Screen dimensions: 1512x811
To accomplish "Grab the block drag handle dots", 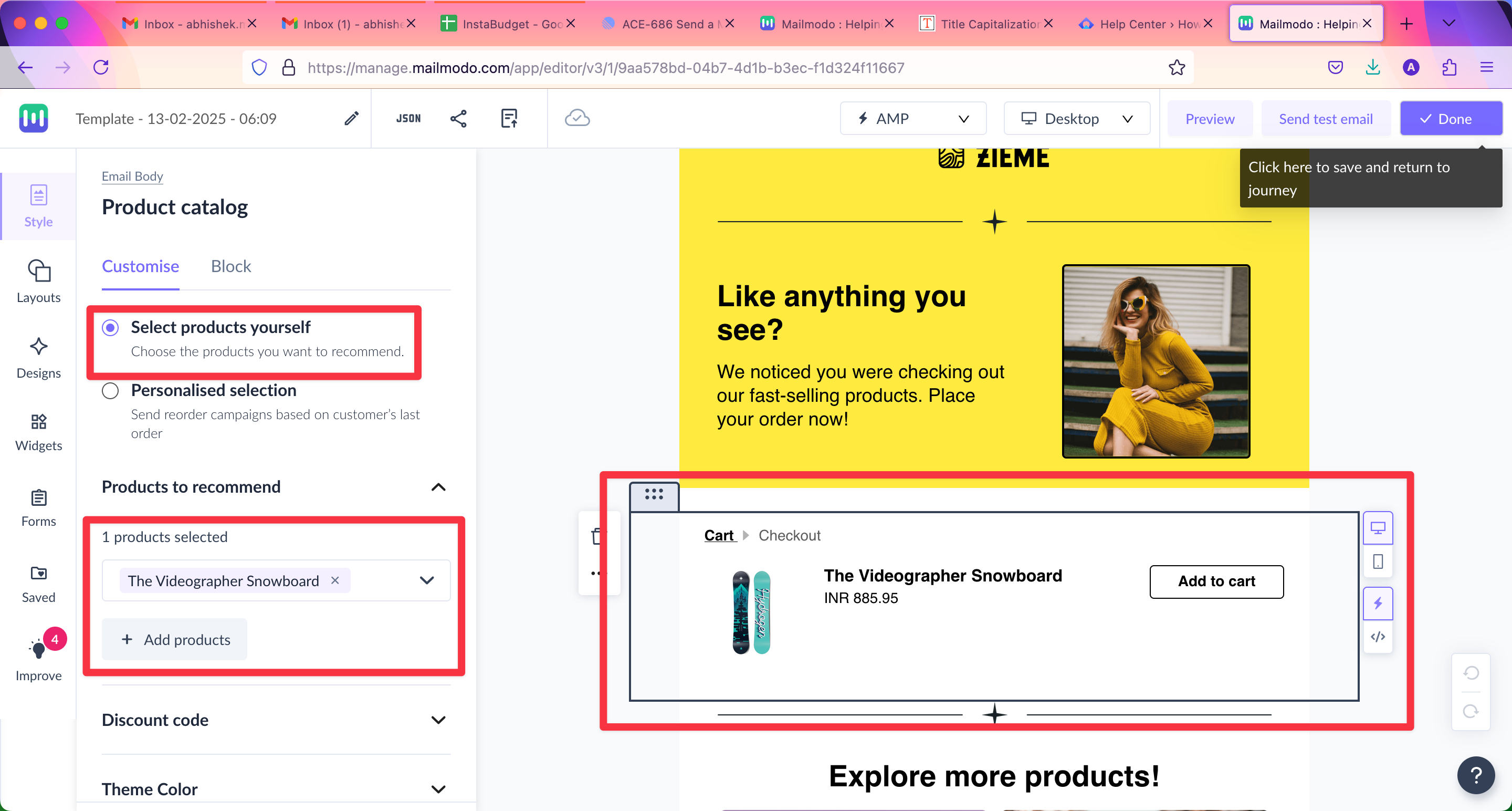I will [654, 494].
